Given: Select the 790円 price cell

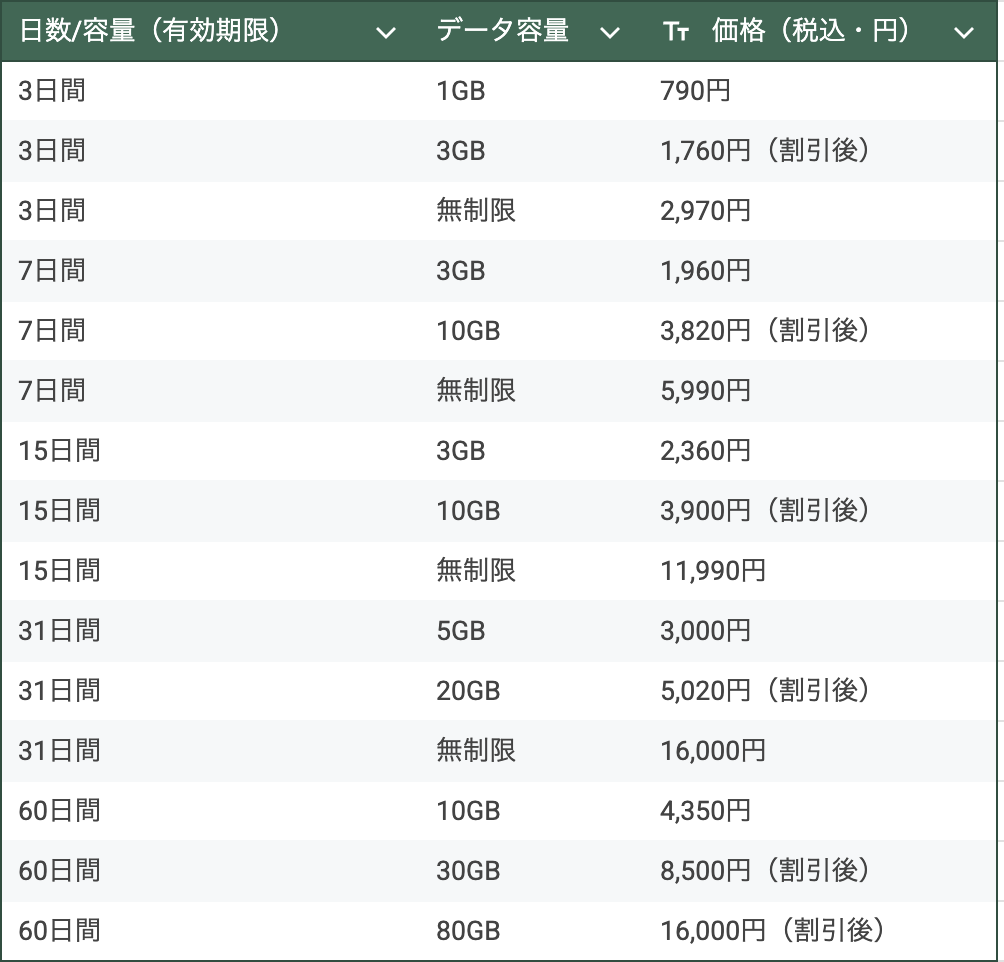Looking at the screenshot, I should (695, 91).
